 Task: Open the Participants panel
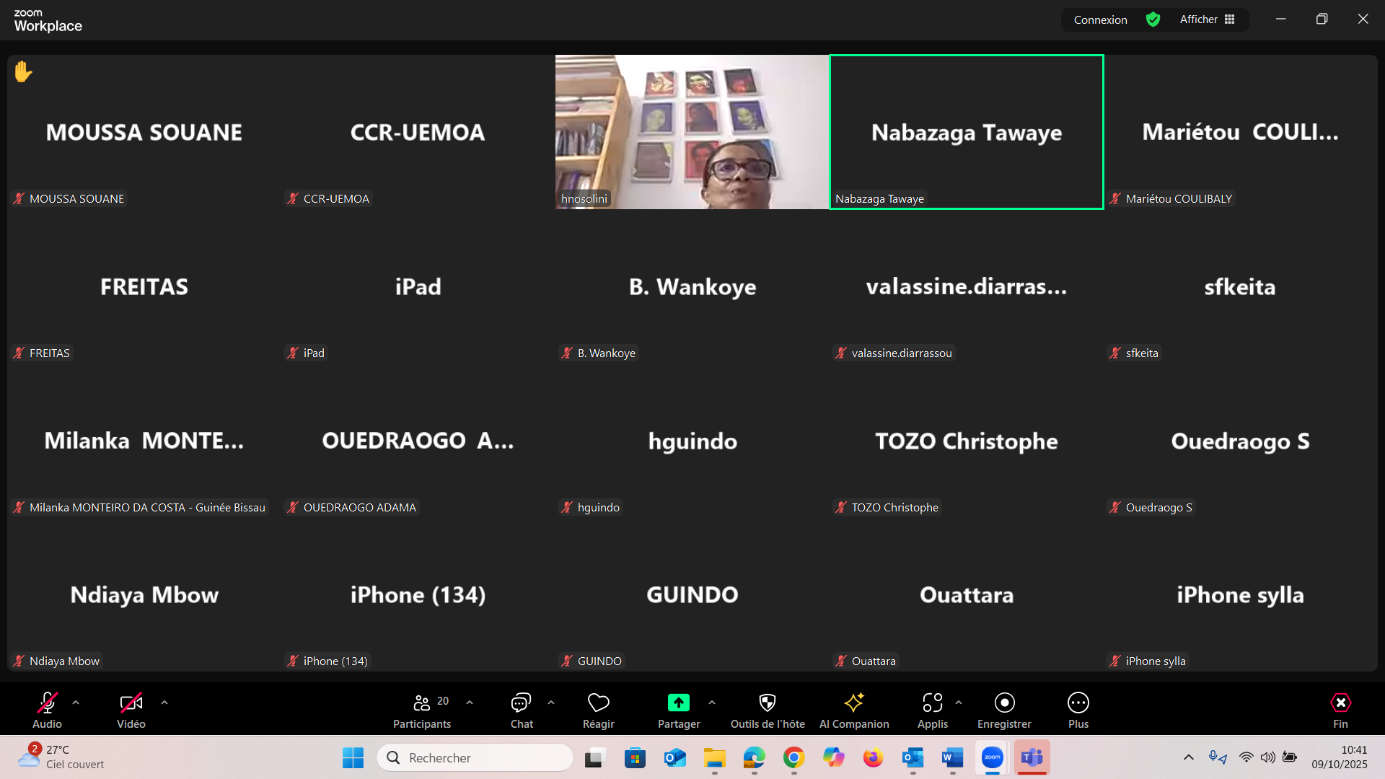pyautogui.click(x=422, y=710)
